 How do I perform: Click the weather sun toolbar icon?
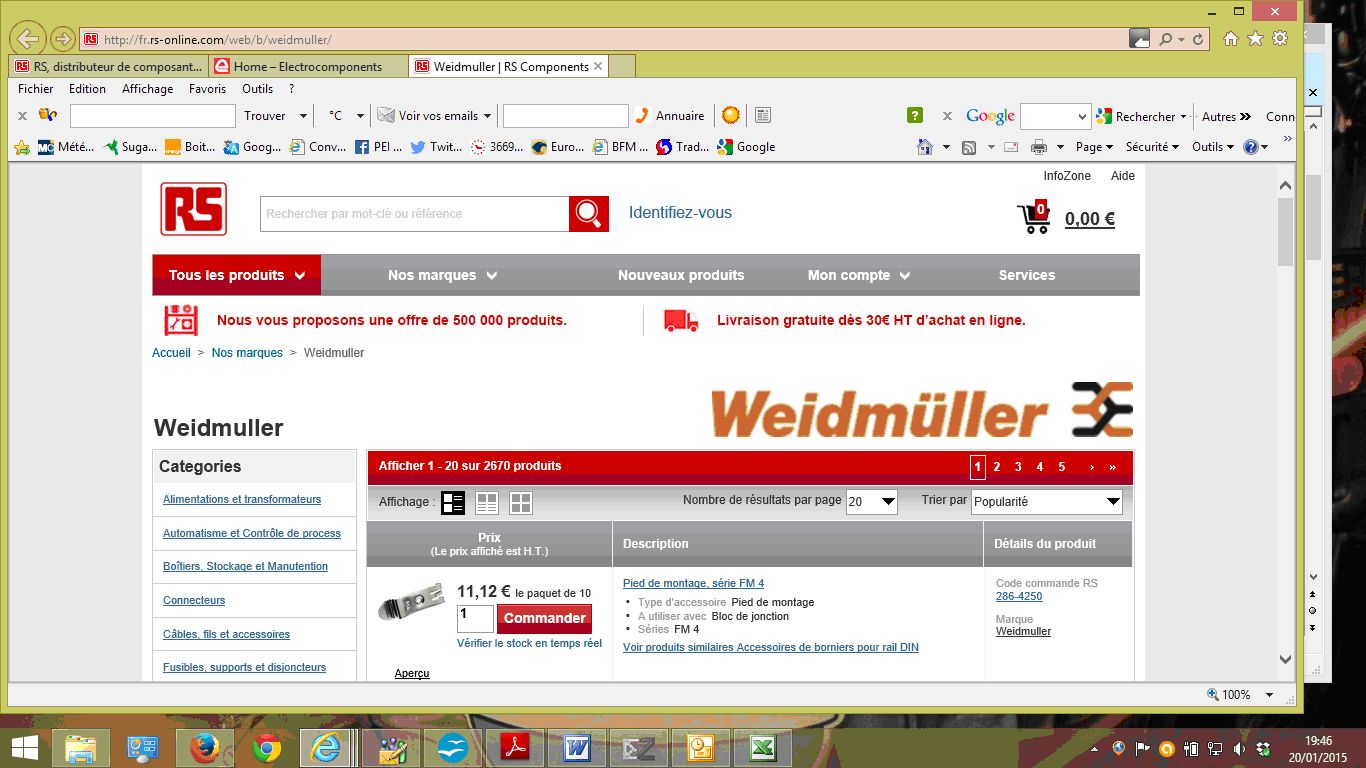[731, 116]
